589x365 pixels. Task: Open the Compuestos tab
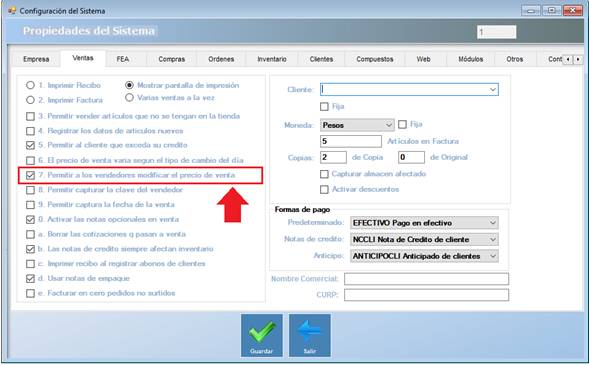coord(375,59)
